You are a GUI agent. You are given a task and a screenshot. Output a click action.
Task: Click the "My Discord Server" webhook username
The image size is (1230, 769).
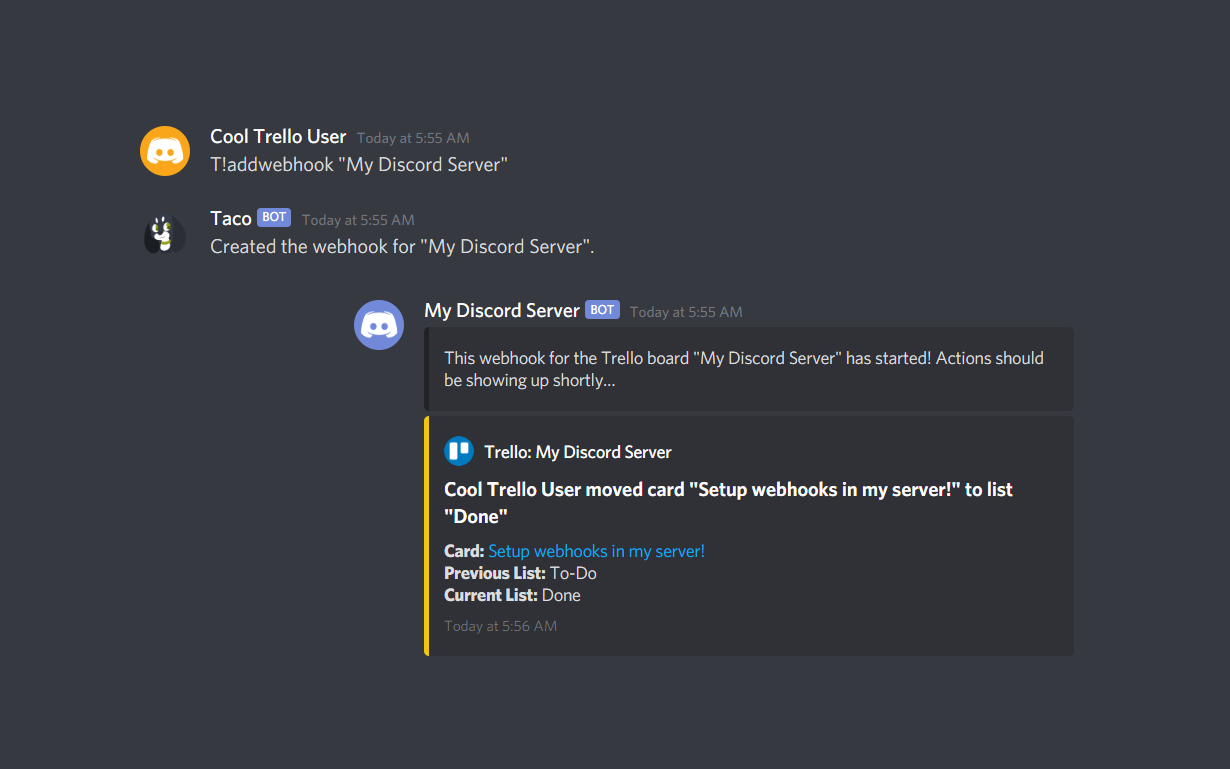tap(502, 311)
